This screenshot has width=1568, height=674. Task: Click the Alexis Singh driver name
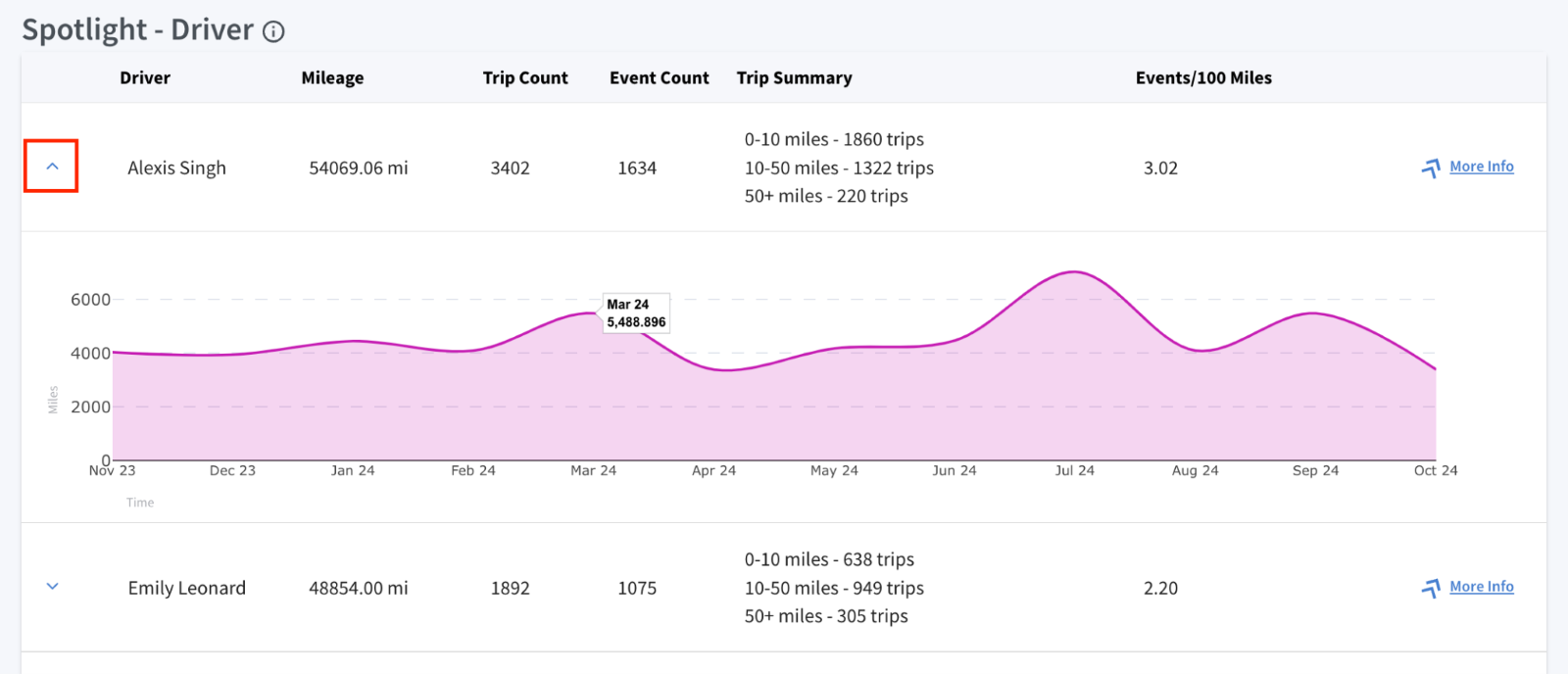point(176,168)
